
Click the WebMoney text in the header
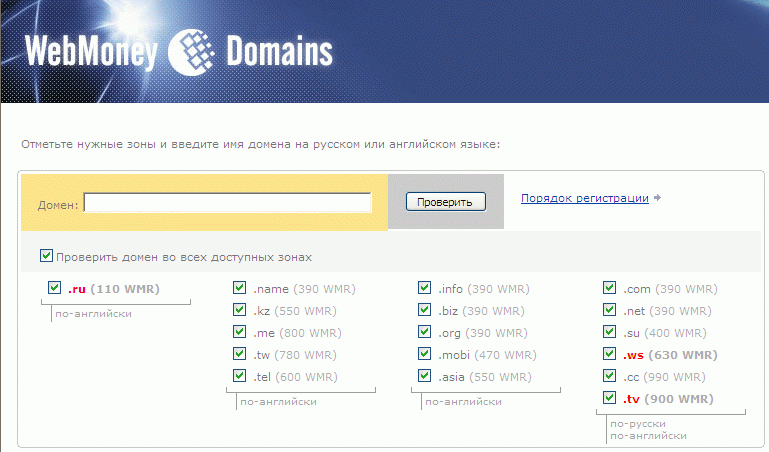click(x=91, y=52)
